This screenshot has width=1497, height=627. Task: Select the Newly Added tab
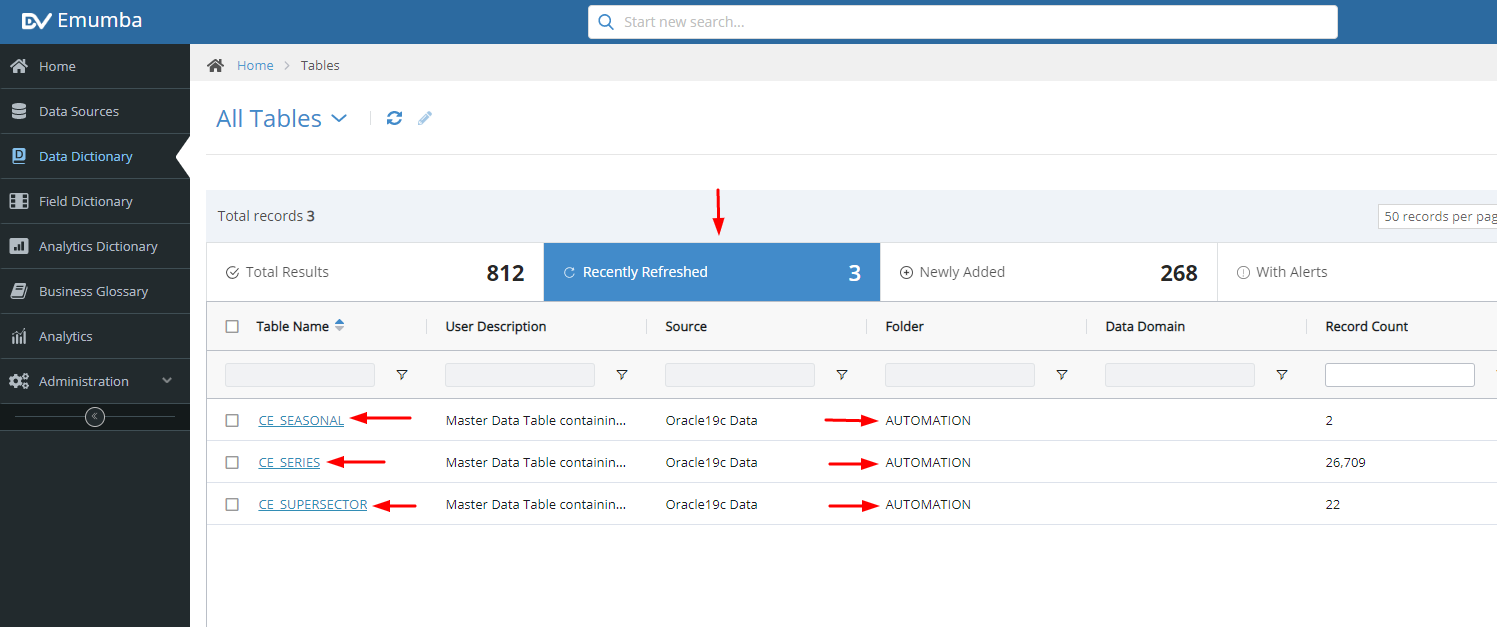1049,272
